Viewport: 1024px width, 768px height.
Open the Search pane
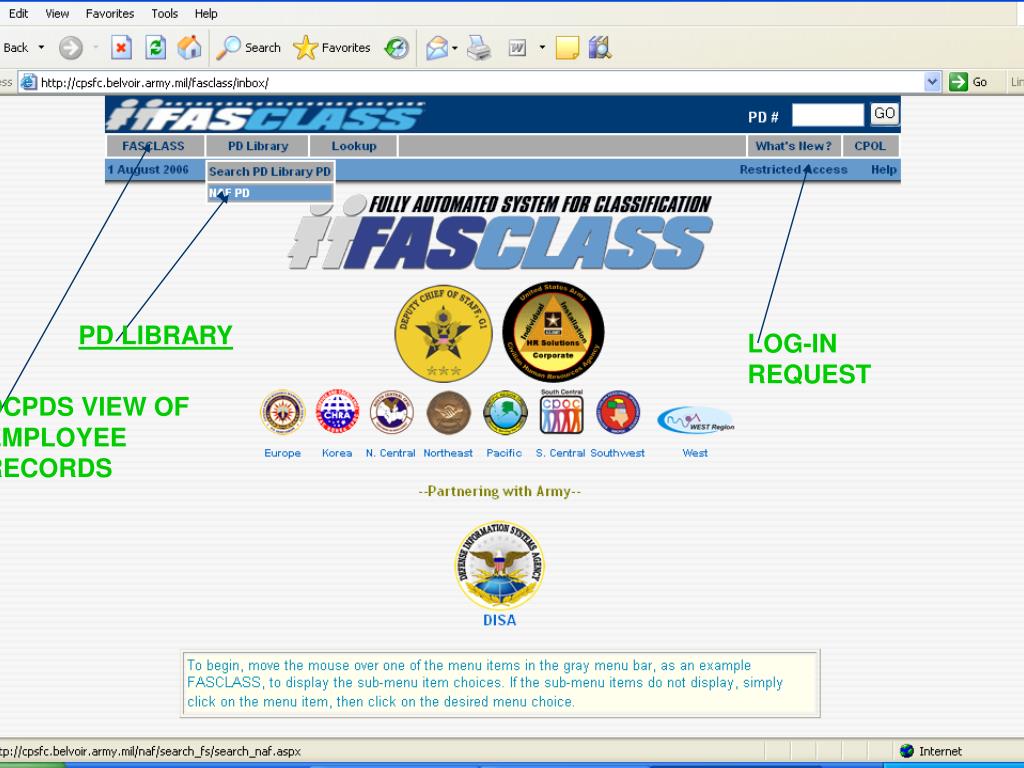pos(248,48)
